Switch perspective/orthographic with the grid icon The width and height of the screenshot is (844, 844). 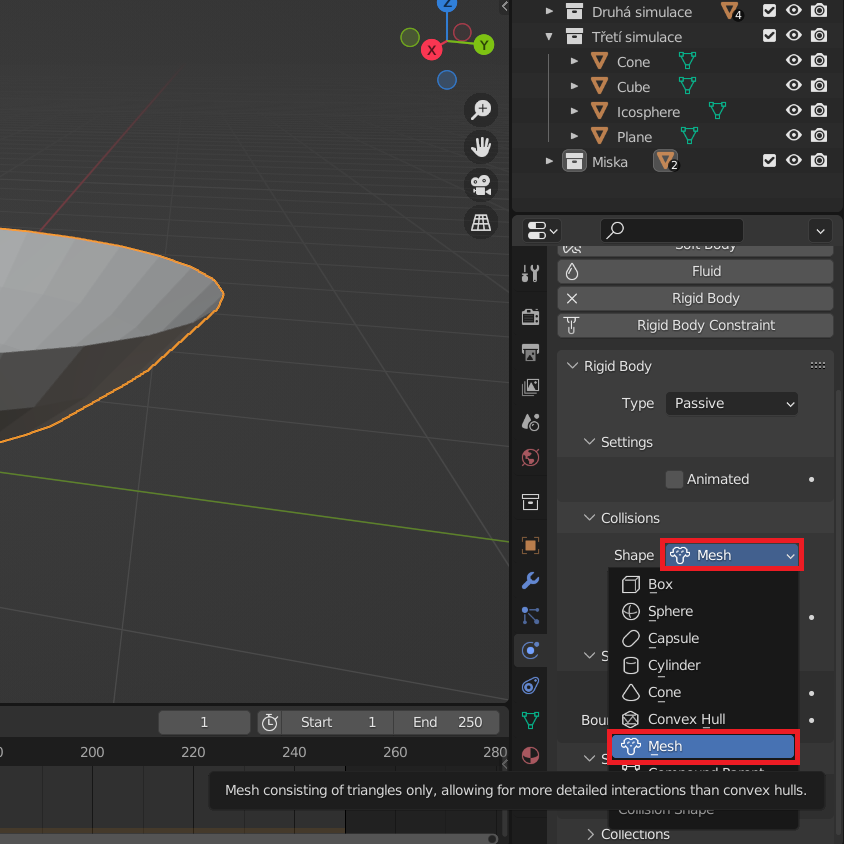482,221
